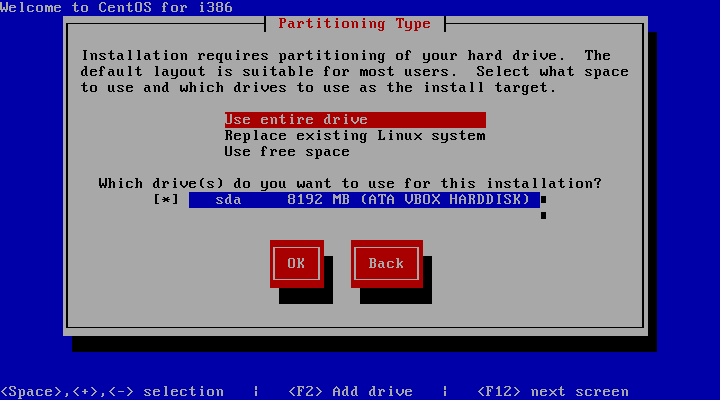Click the 'Which drive(s) do you want' question text
This screenshot has height=400, width=720.
point(350,184)
